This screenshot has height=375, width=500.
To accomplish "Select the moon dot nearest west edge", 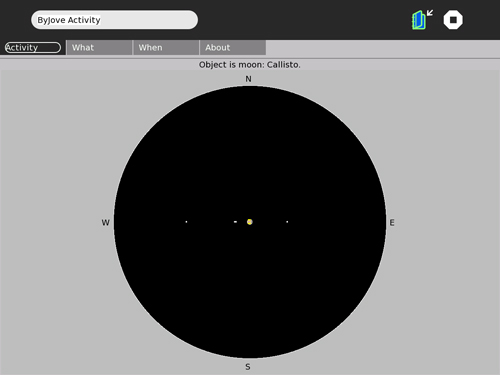I will 186,222.
